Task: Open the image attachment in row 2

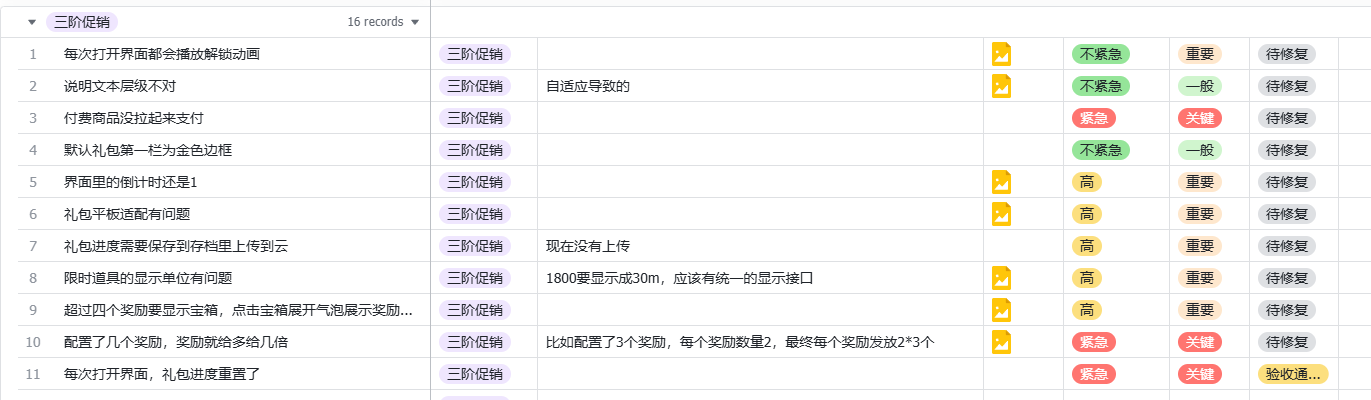Action: pos(1001,86)
